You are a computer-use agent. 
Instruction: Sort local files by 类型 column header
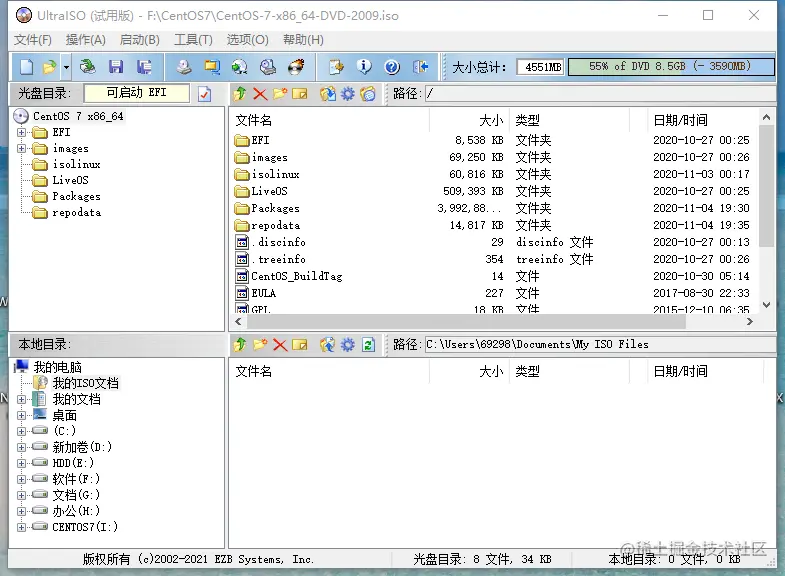[569, 371]
